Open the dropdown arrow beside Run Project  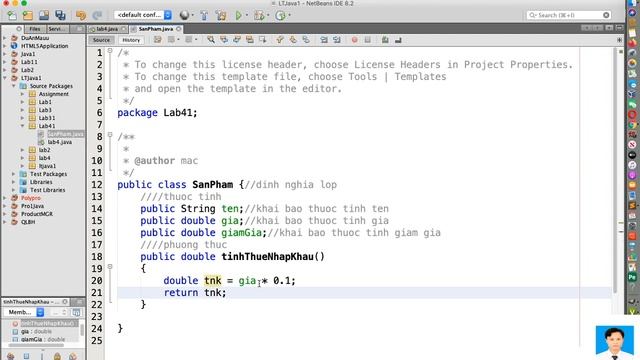pos(247,16)
